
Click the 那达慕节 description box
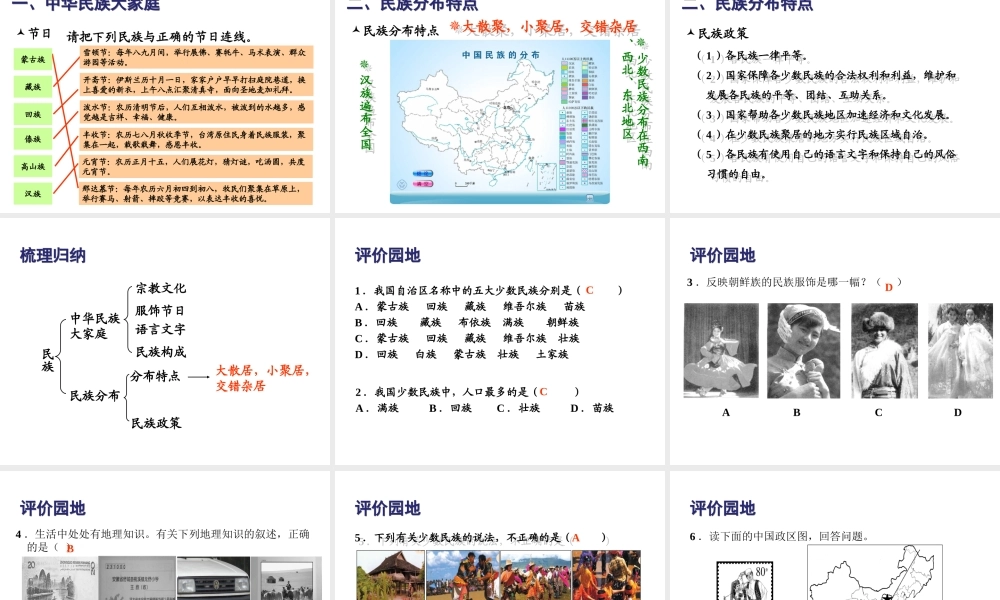197,193
